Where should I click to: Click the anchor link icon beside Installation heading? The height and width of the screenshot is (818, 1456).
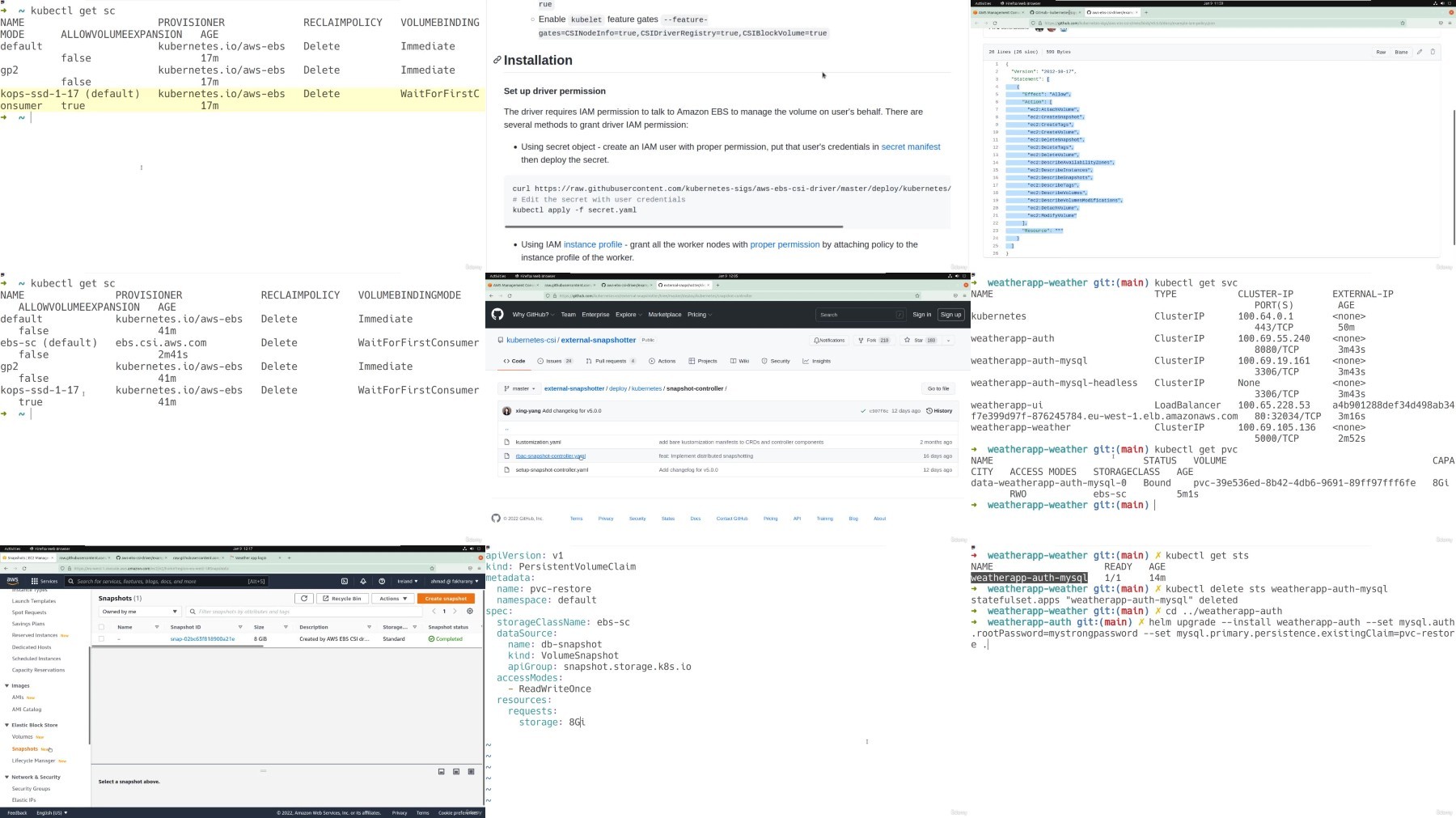tap(497, 61)
